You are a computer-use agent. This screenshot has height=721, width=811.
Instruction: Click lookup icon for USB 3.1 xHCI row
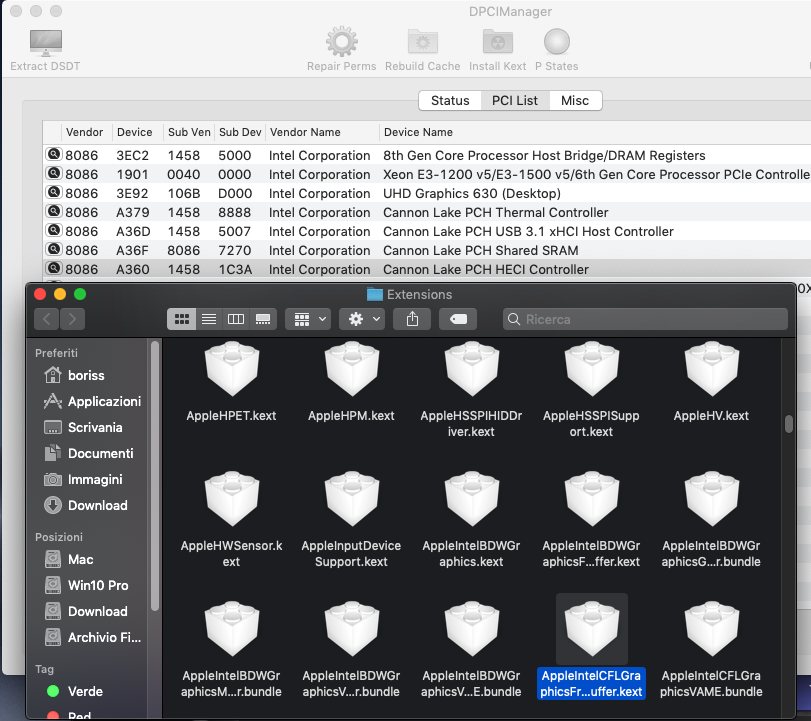point(54,230)
